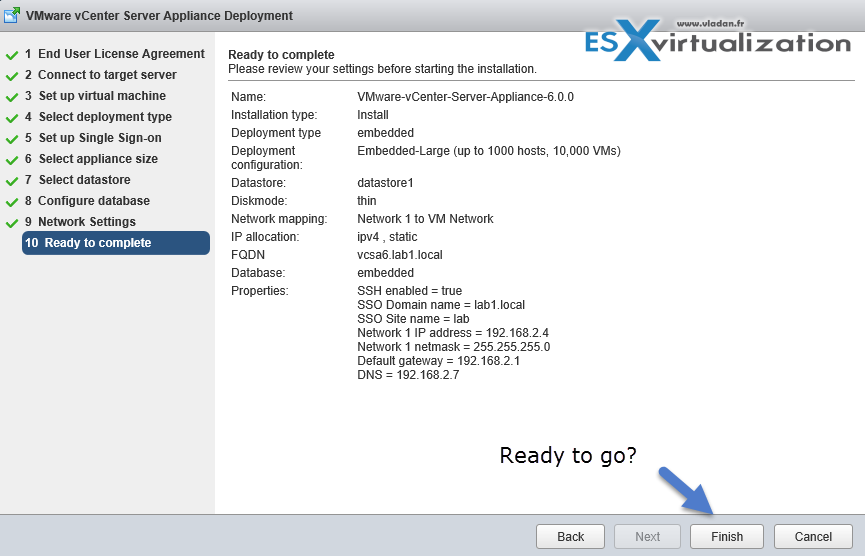This screenshot has width=865, height=556.
Task: Click 'Network 1 to VM Network' value
Action: (425, 218)
